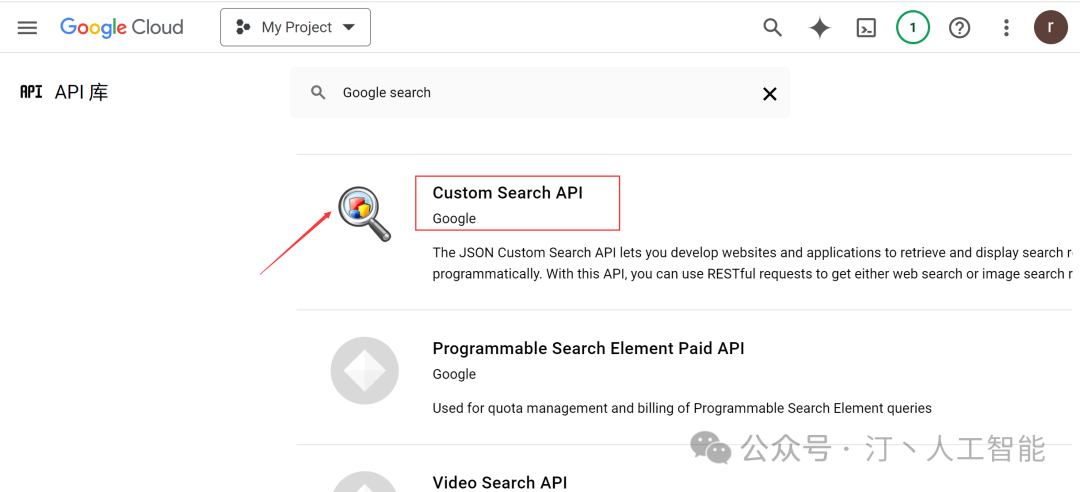The width and height of the screenshot is (1080, 492).
Task: Open the Custom Search API magnifier icon
Action: (364, 213)
